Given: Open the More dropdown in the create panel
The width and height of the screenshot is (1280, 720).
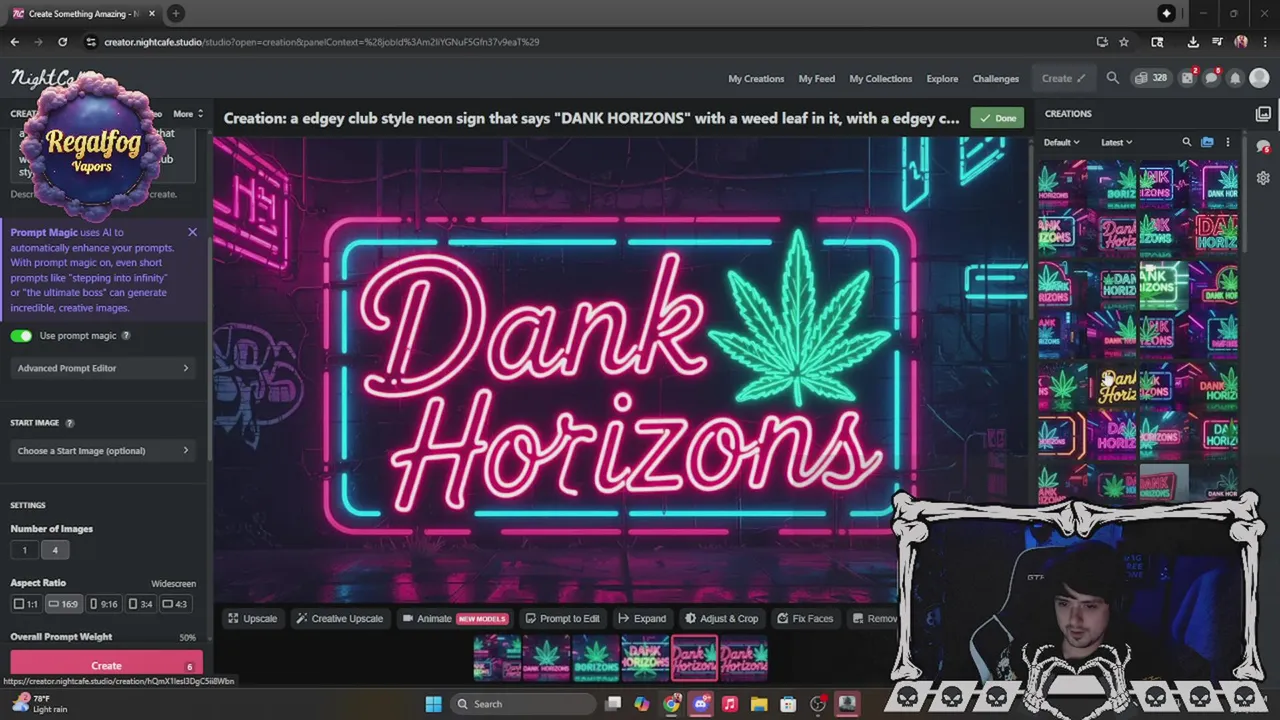Looking at the screenshot, I should 188,114.
